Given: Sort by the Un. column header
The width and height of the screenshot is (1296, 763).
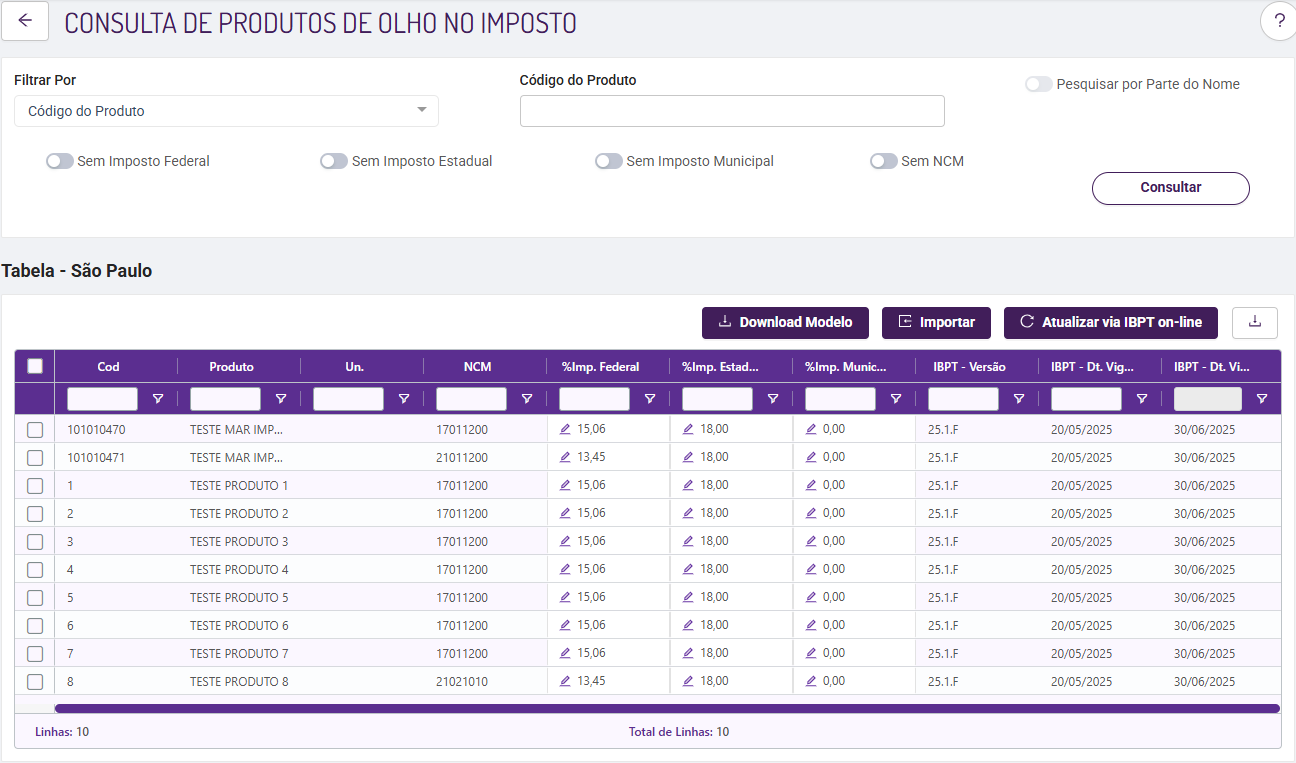Looking at the screenshot, I should pos(354,366).
